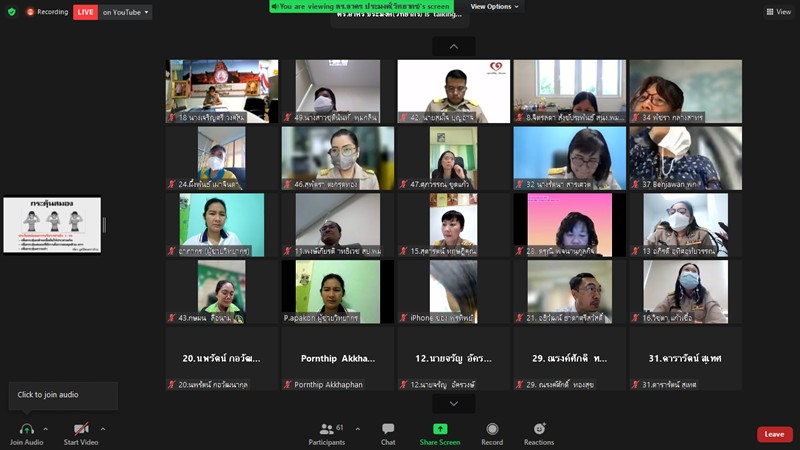Click muted mic icon on participant 28 tile
The height and width of the screenshot is (450, 800).
click(520, 252)
